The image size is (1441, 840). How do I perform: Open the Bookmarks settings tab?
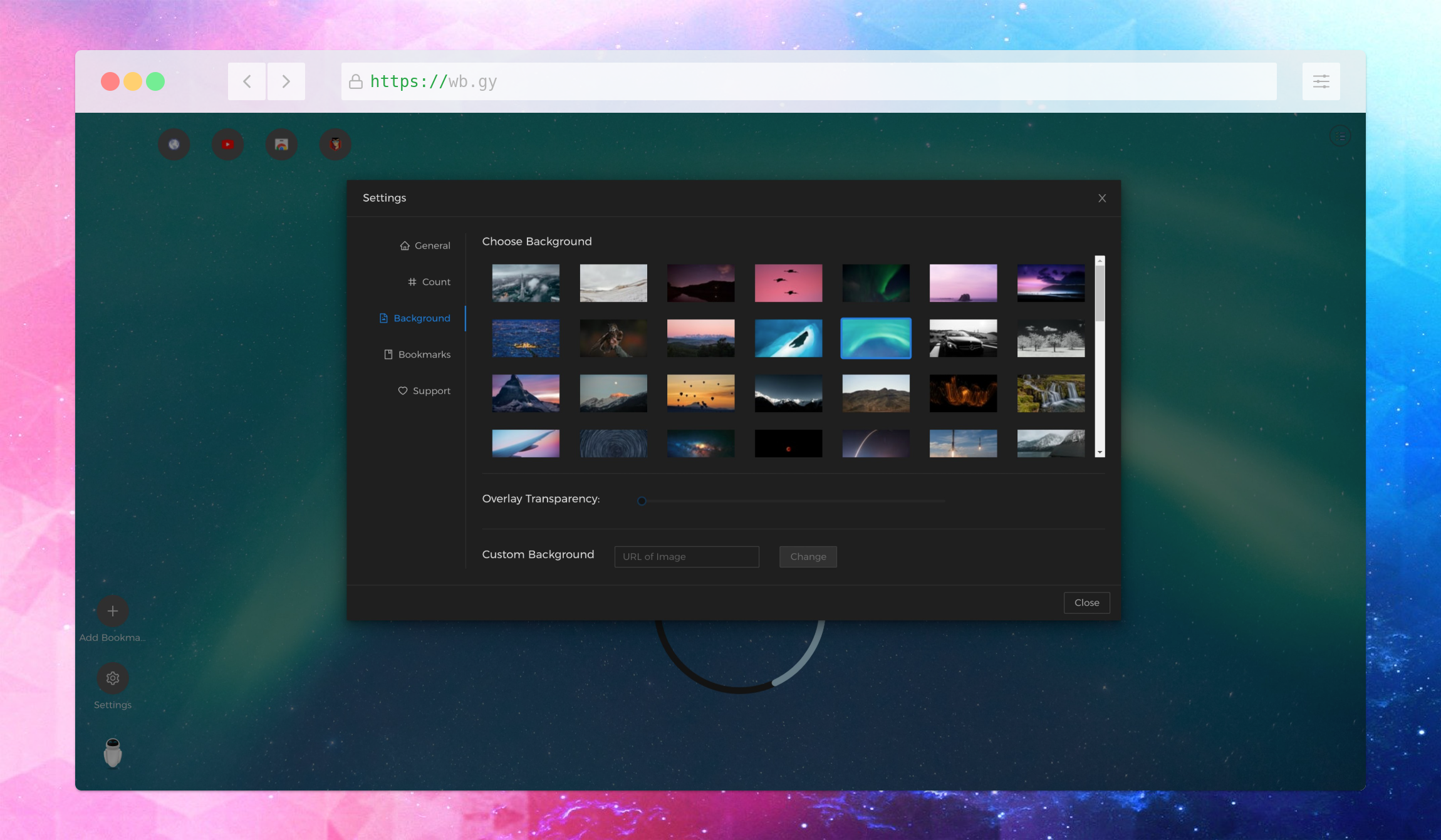pos(417,354)
